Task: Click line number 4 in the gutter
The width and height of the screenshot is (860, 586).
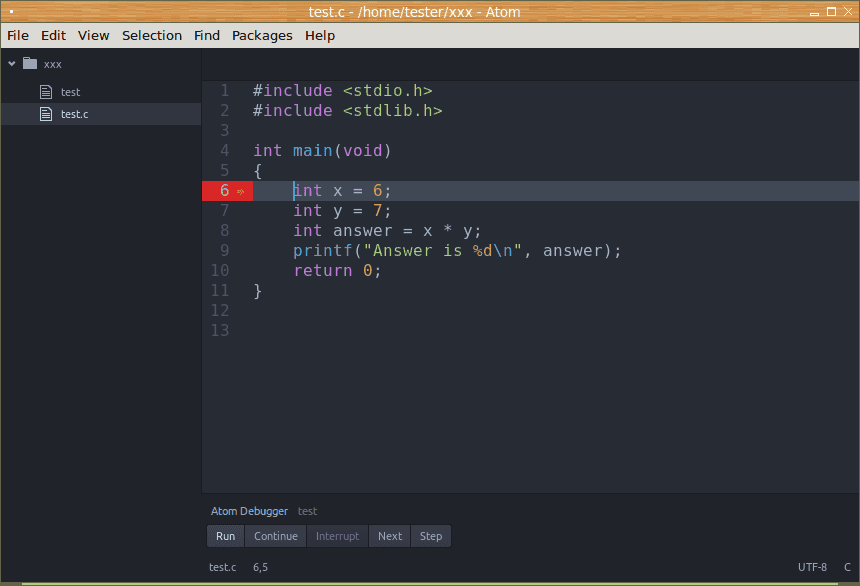Action: [225, 150]
